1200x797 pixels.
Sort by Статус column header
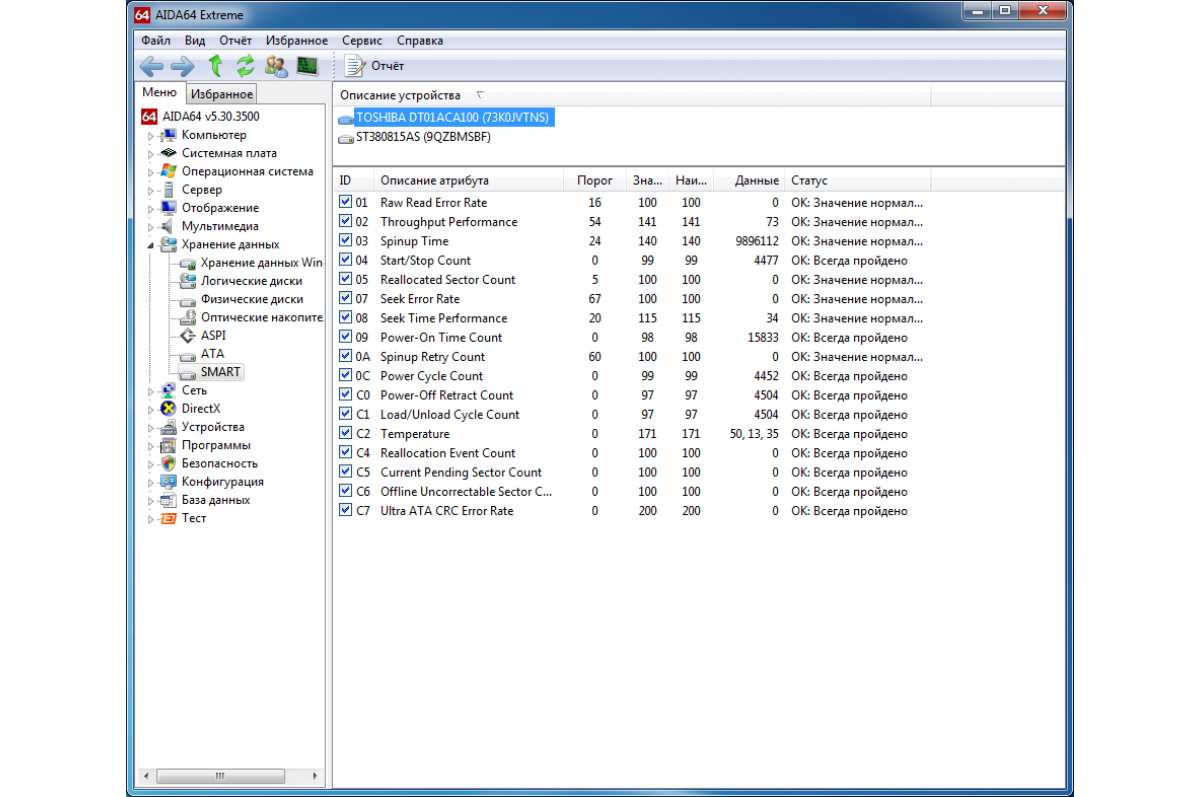[x=858, y=181]
